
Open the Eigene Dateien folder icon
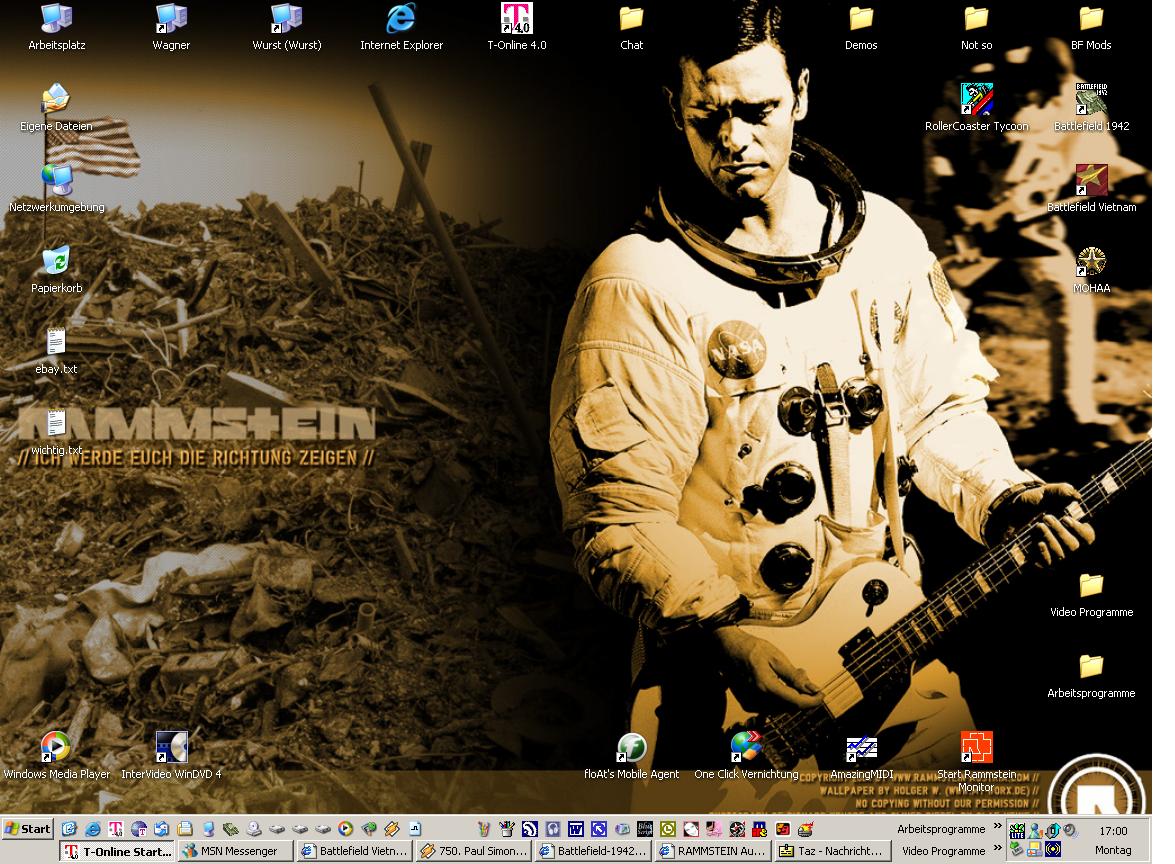[56, 108]
